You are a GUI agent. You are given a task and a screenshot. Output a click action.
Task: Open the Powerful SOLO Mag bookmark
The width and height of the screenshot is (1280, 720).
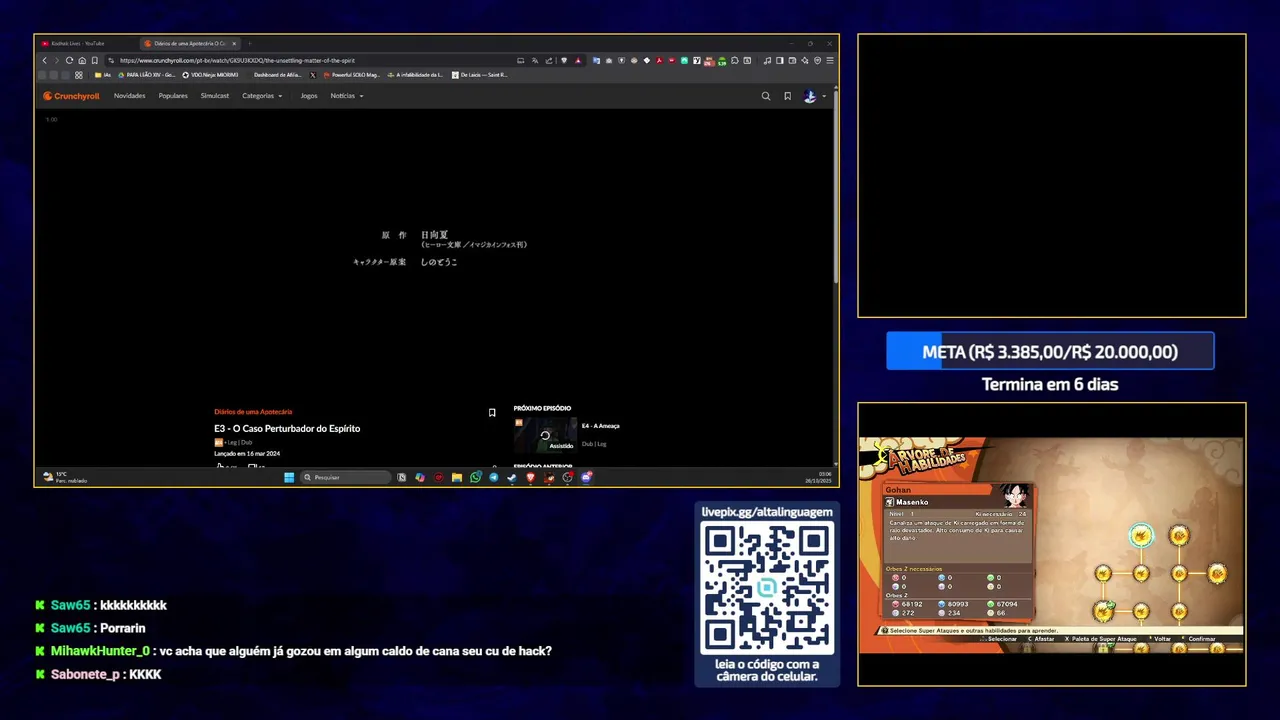[x=351, y=75]
